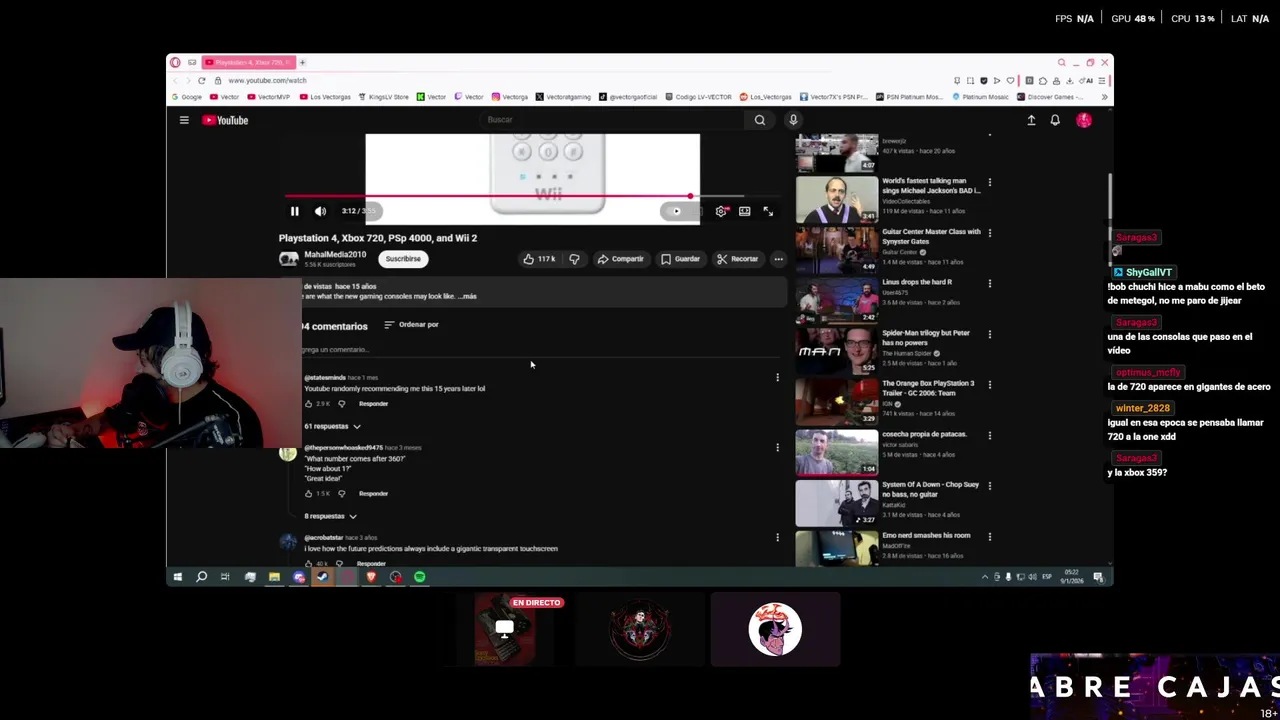The height and width of the screenshot is (720, 1280).
Task: Start voice search with the microphone
Action: (x=793, y=120)
